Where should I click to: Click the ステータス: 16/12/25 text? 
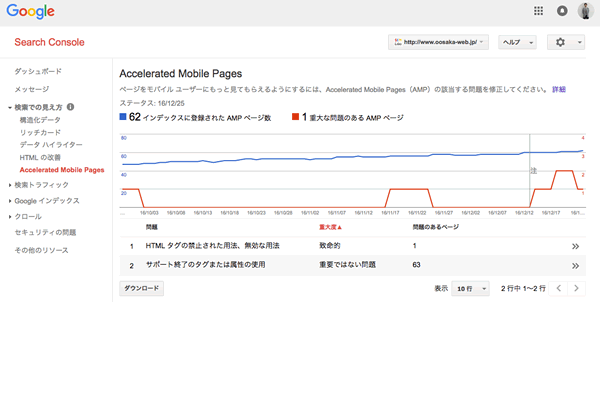pos(152,103)
